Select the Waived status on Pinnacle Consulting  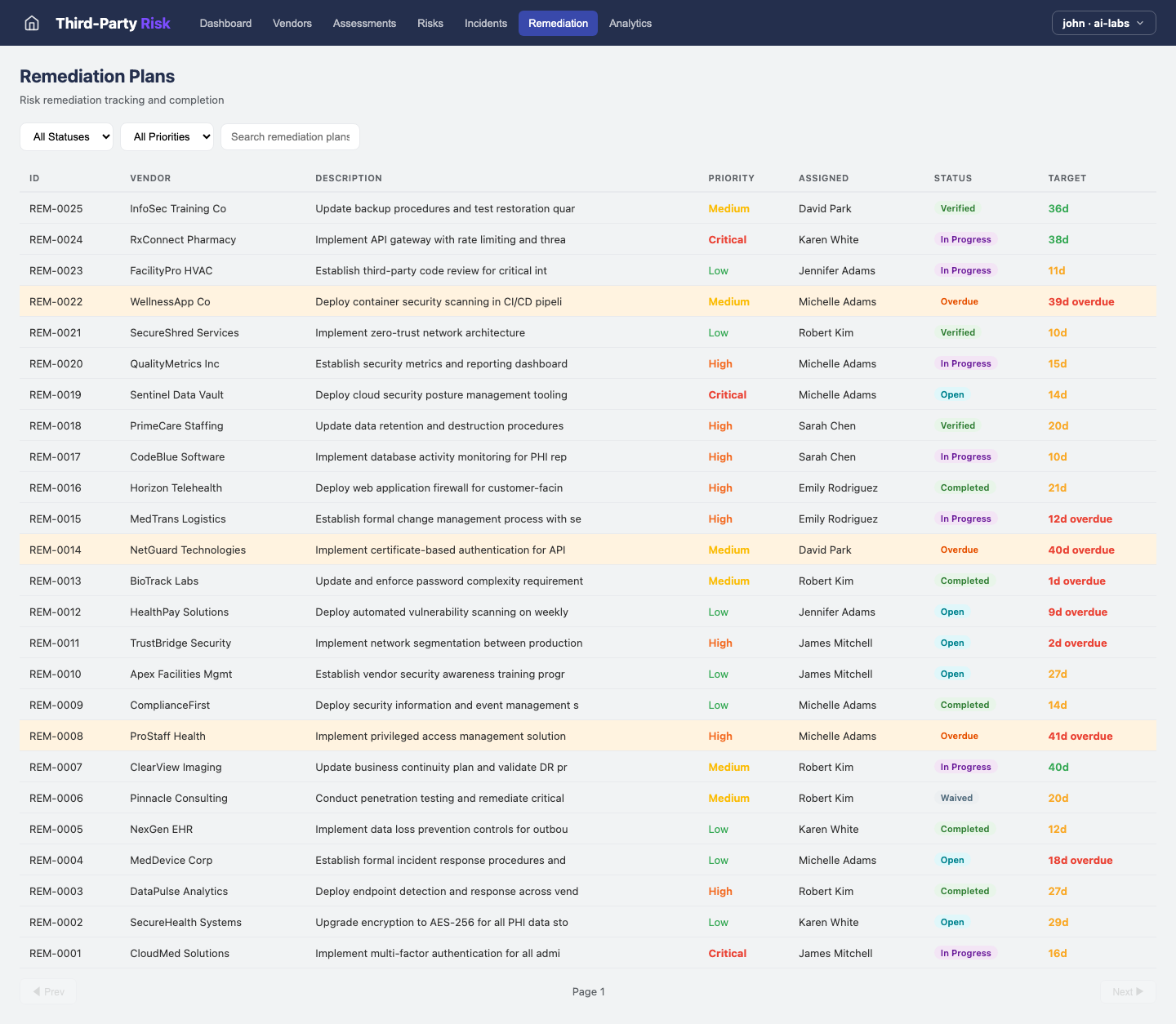pos(956,798)
